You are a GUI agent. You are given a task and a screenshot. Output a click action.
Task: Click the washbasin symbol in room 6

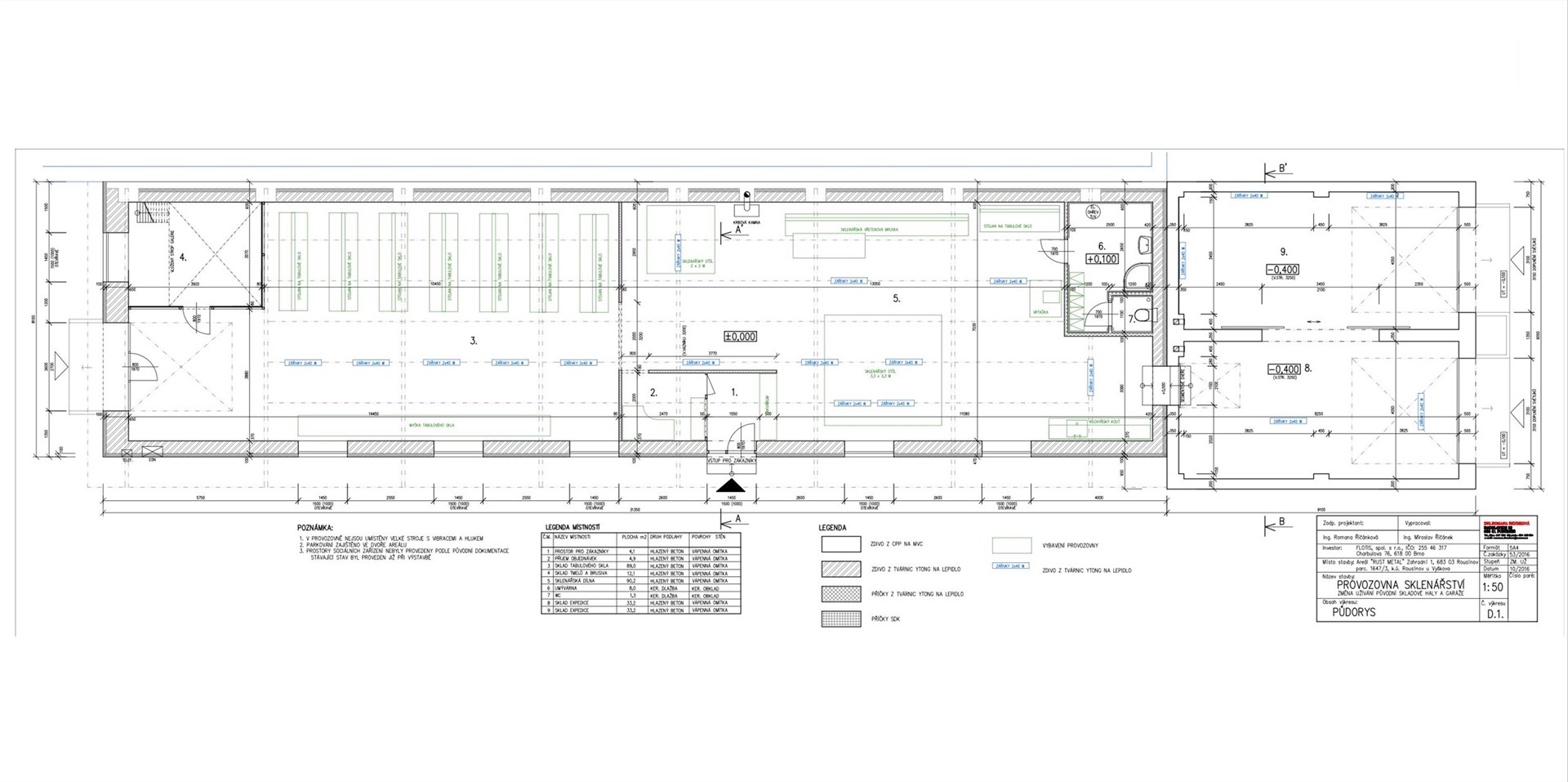pos(1144,245)
